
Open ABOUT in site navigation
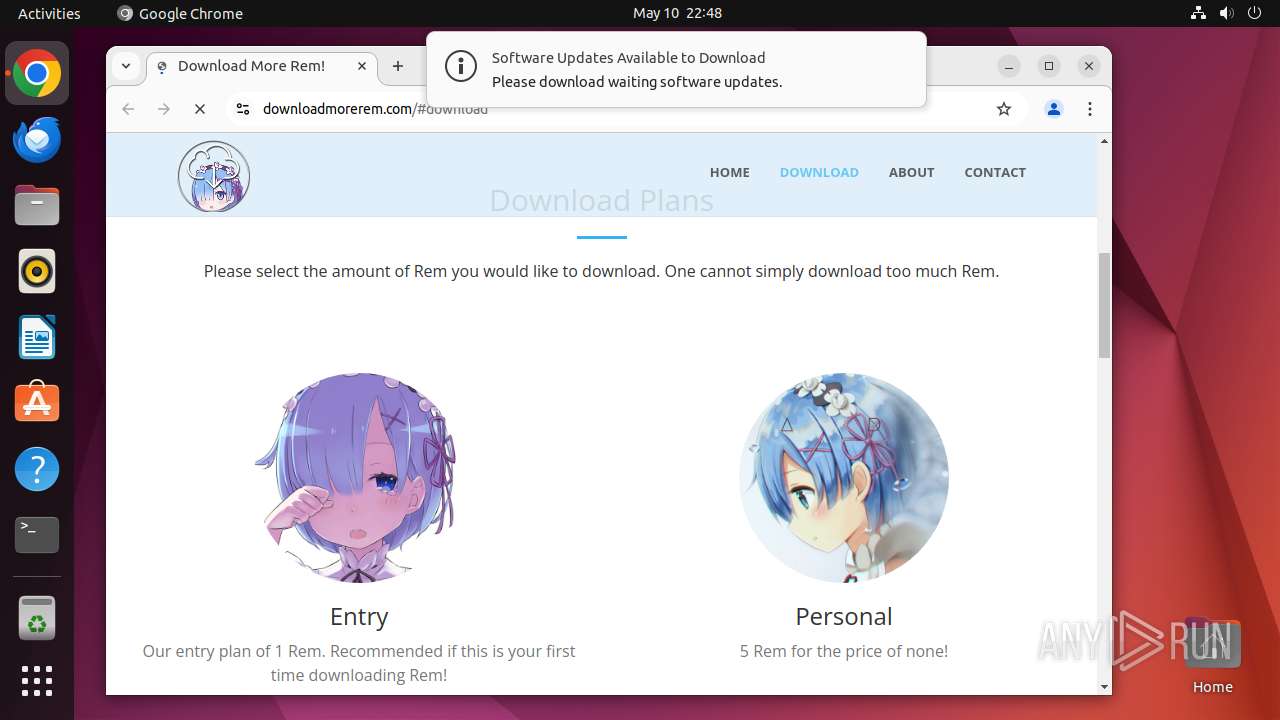coord(911,172)
